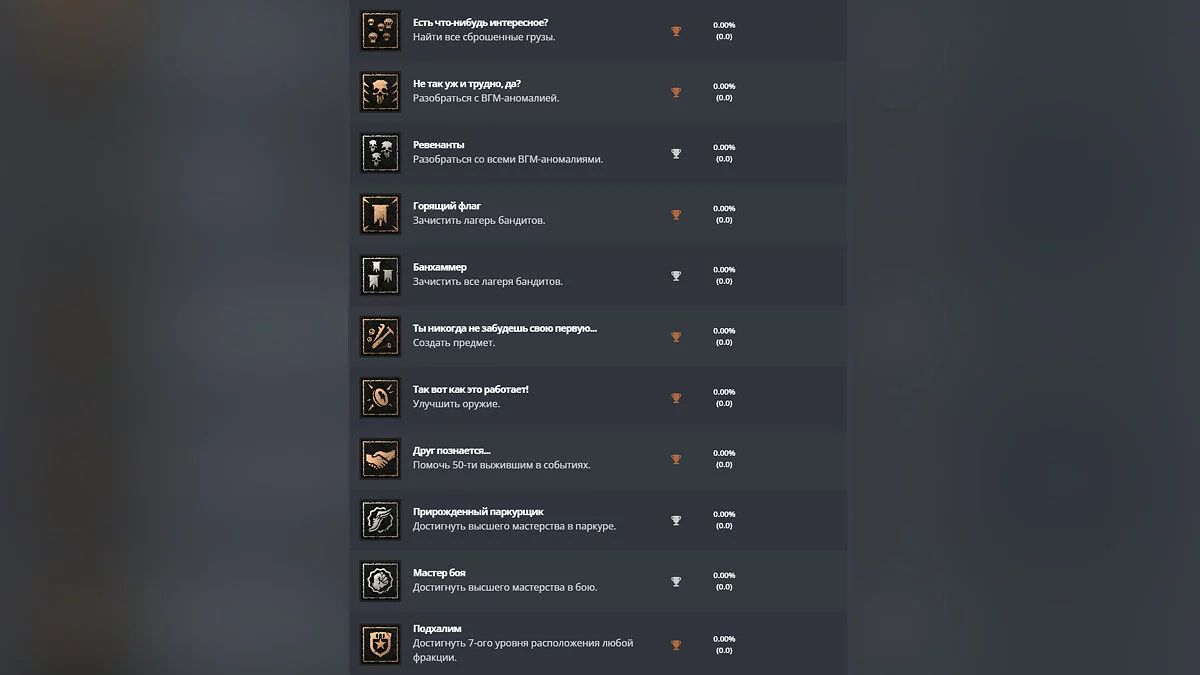Click the burning flag 'Горящий флаг' icon
The image size is (1200, 675).
[380, 214]
